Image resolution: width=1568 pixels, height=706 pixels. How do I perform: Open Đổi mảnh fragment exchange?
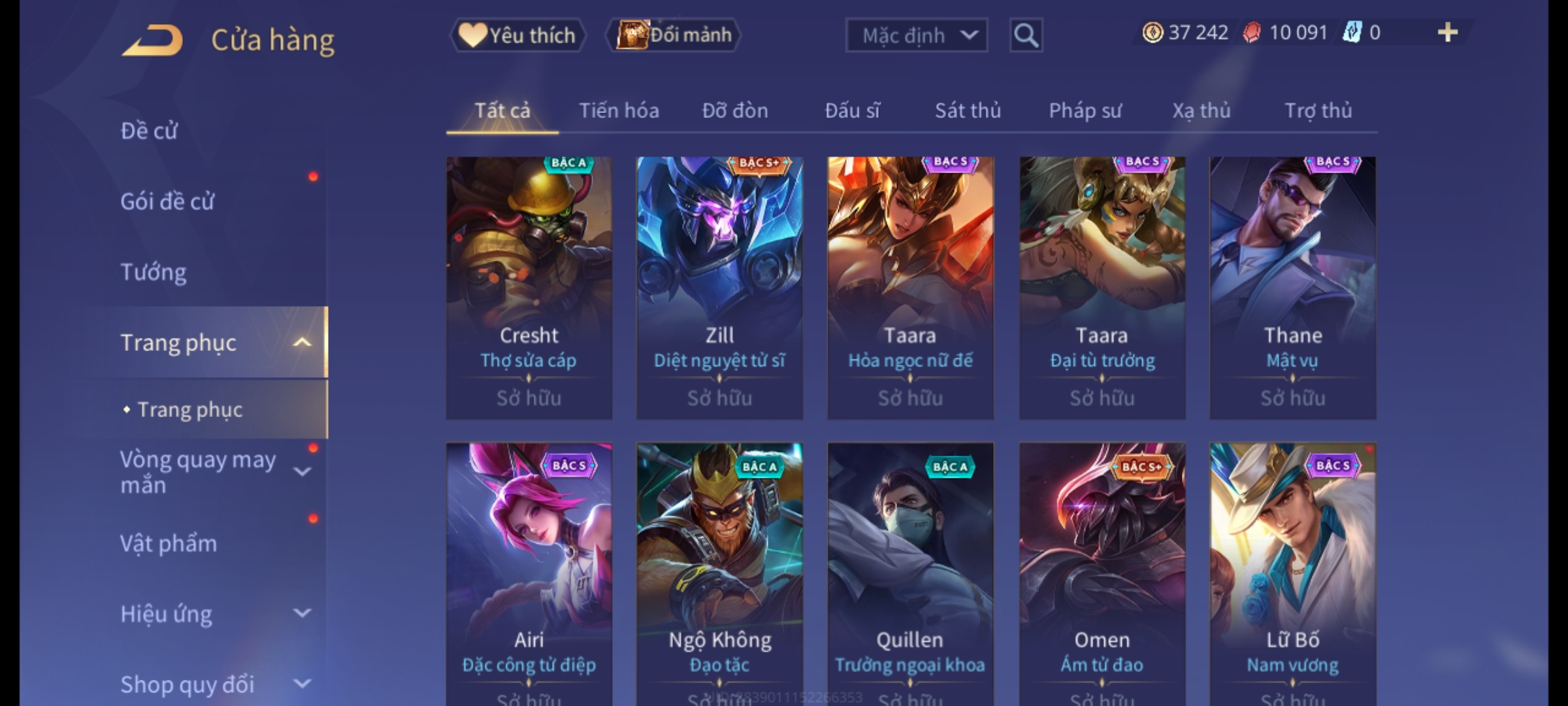pos(674,35)
